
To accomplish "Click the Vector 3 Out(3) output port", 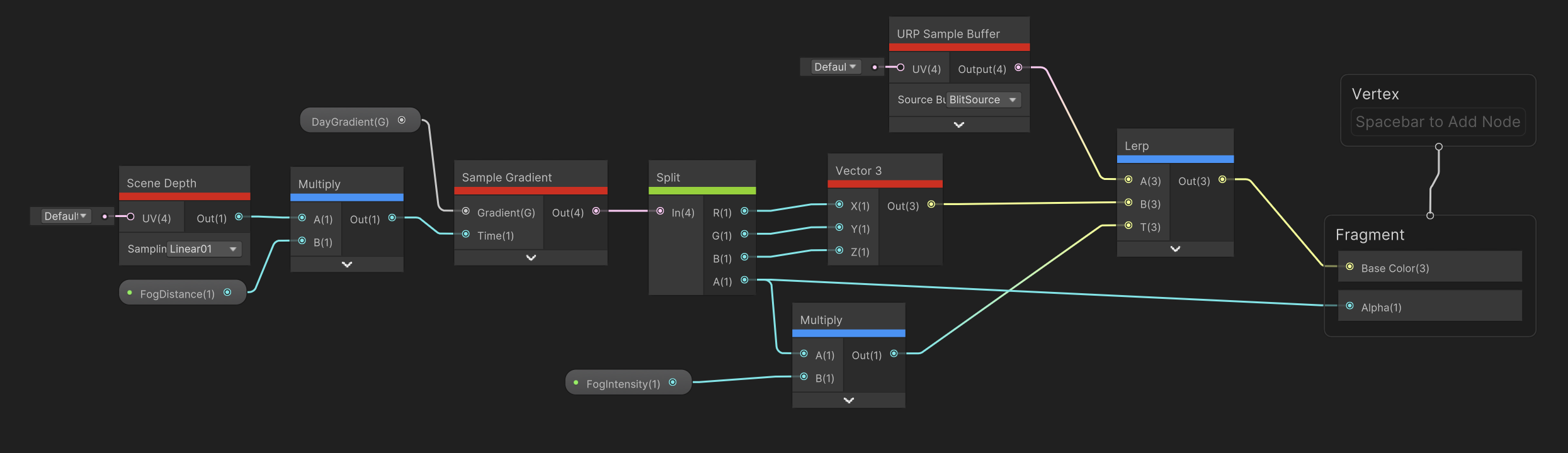I will [931, 204].
